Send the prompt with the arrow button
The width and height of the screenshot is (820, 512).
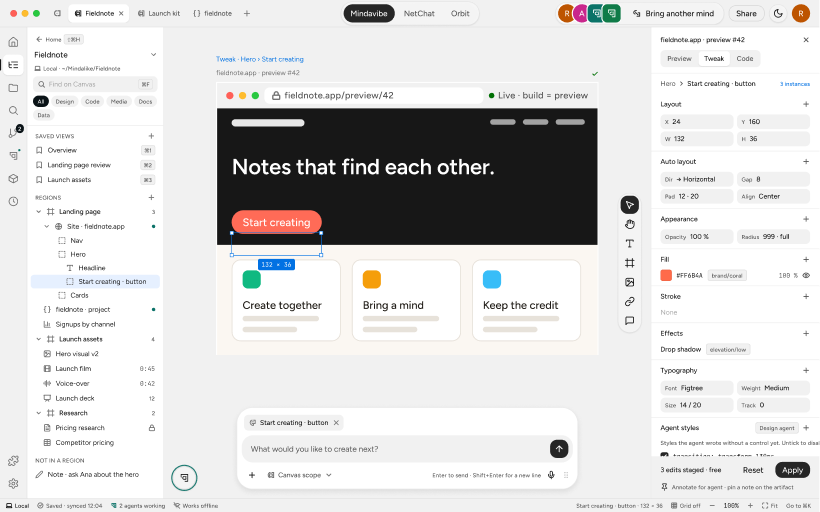click(559, 449)
